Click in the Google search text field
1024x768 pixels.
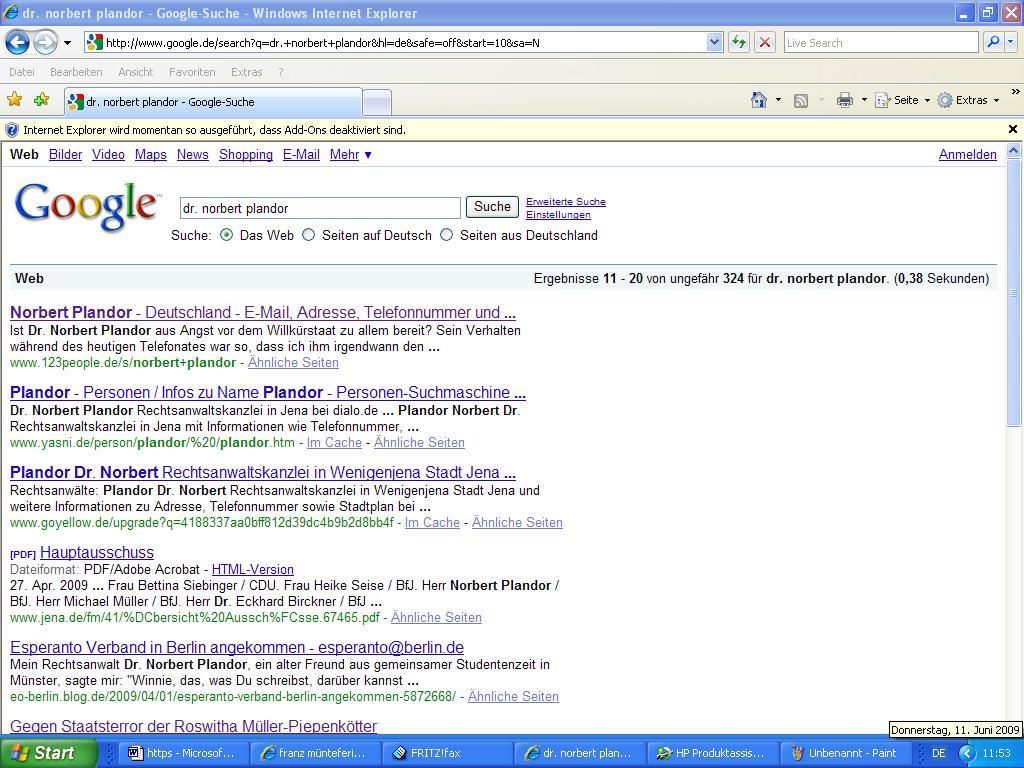coord(320,208)
